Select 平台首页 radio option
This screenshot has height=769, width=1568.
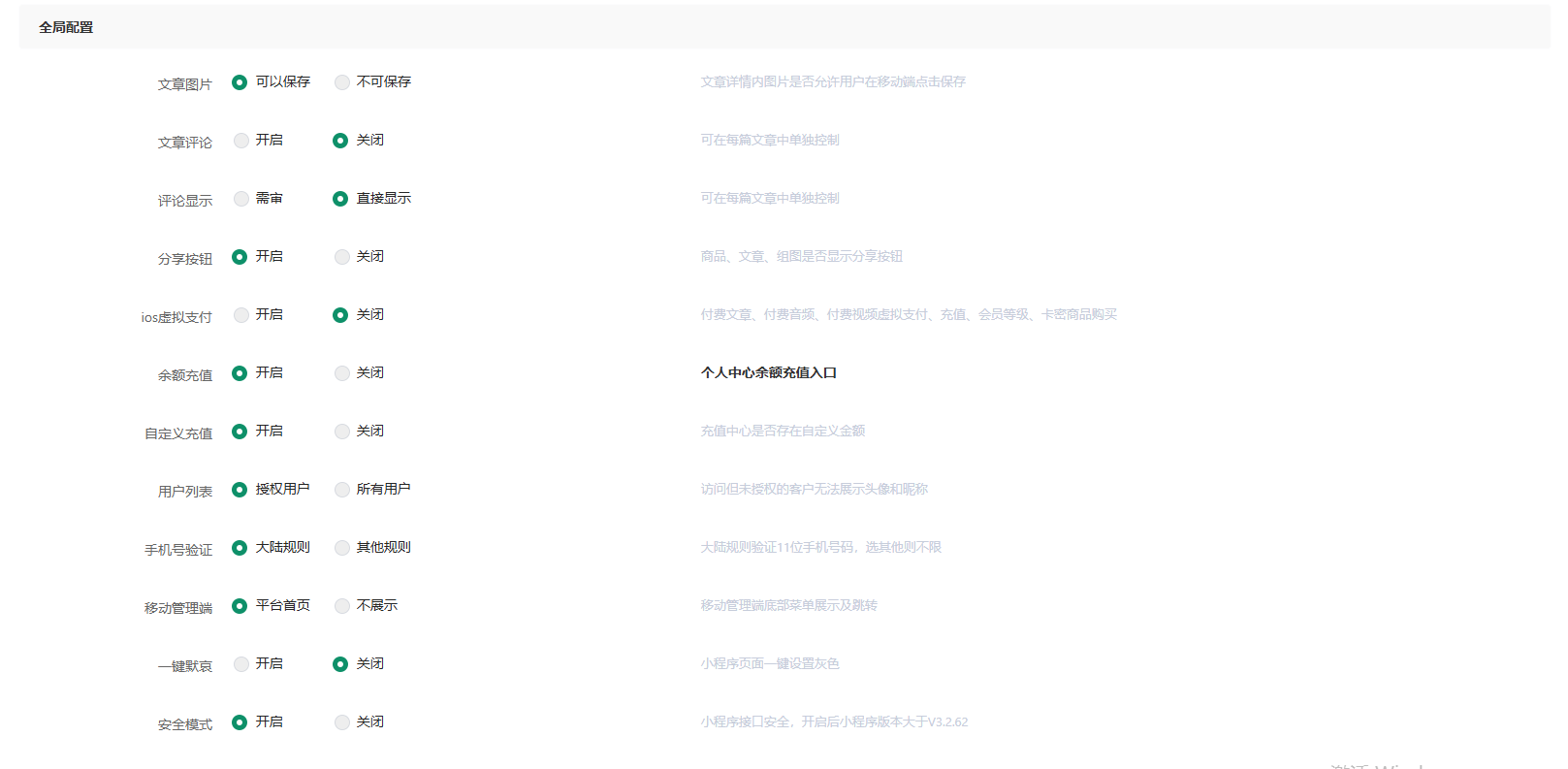[x=240, y=606]
